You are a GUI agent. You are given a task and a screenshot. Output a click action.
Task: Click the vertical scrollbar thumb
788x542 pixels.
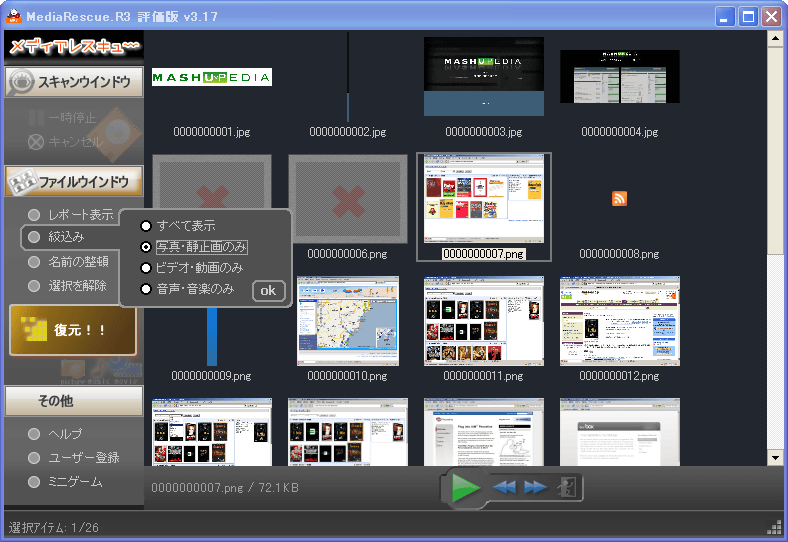pyautogui.click(x=774, y=151)
